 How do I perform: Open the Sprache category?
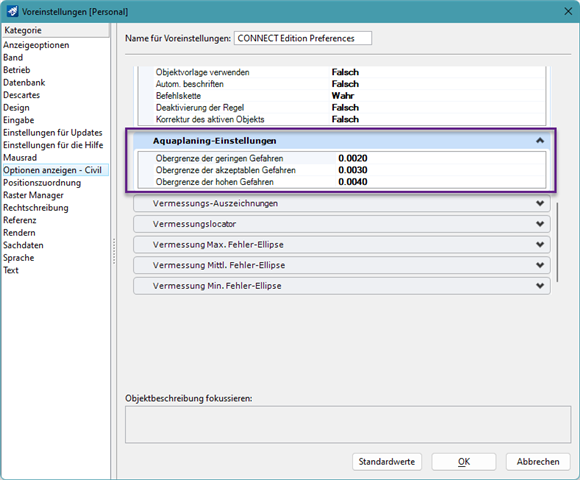[18, 258]
